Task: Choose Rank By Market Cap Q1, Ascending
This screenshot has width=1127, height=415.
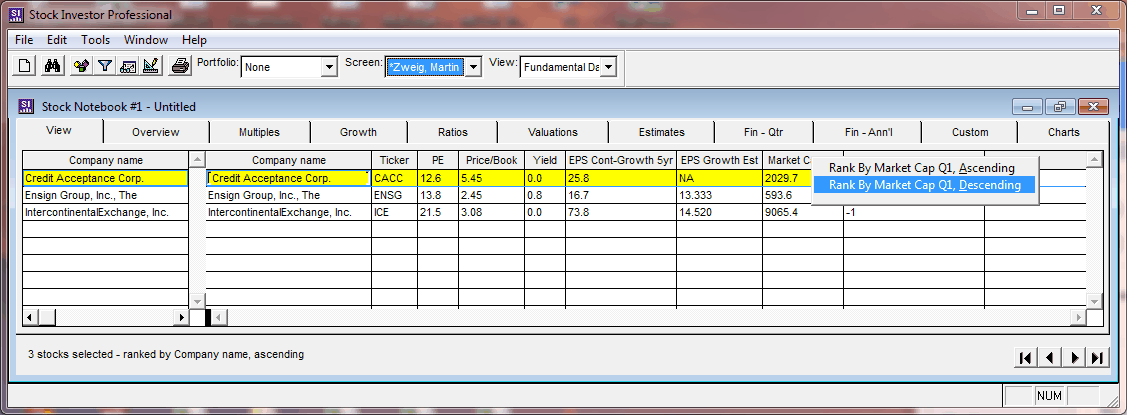Action: [x=921, y=168]
